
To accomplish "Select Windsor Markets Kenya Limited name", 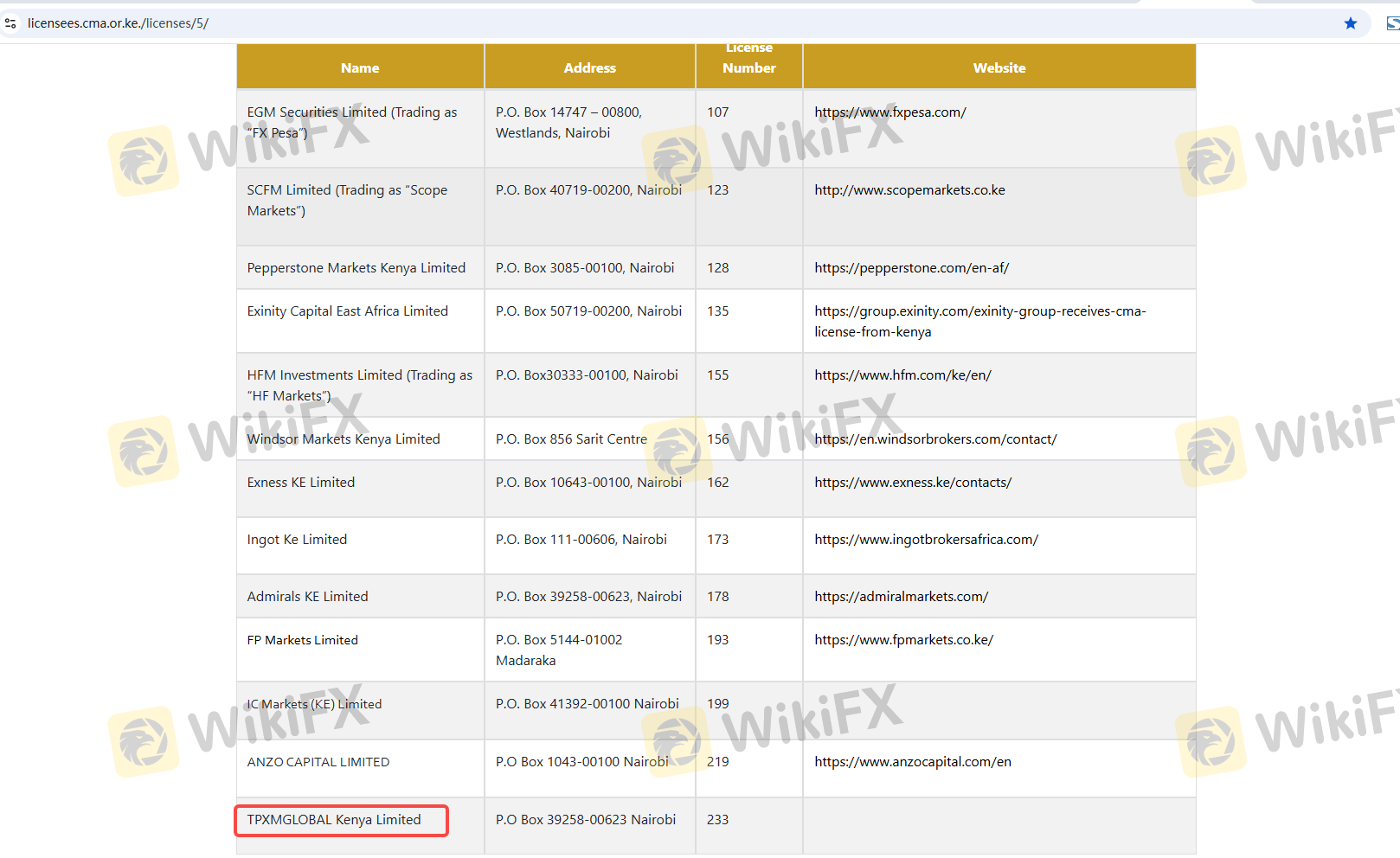I will coord(344,439).
